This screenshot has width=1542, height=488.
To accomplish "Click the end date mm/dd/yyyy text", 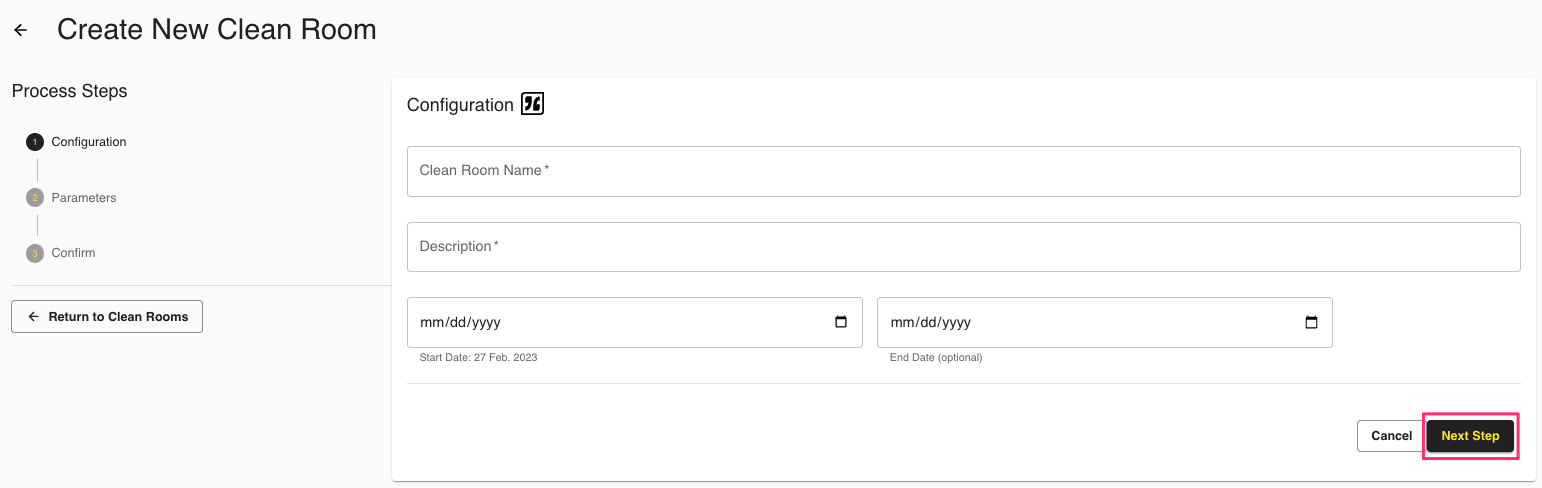I will [x=931, y=322].
